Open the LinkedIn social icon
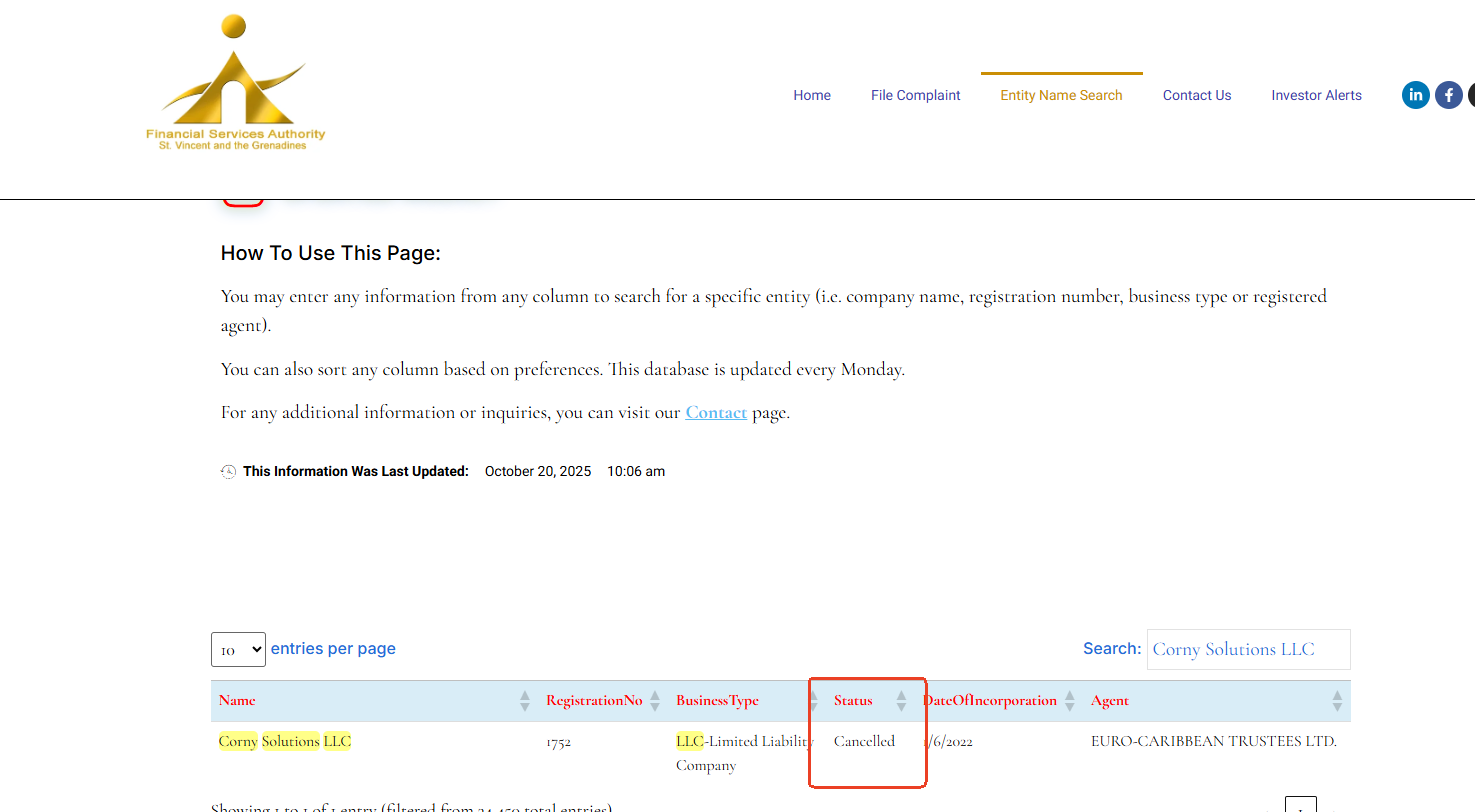The height and width of the screenshot is (812, 1475). pyautogui.click(x=1415, y=95)
